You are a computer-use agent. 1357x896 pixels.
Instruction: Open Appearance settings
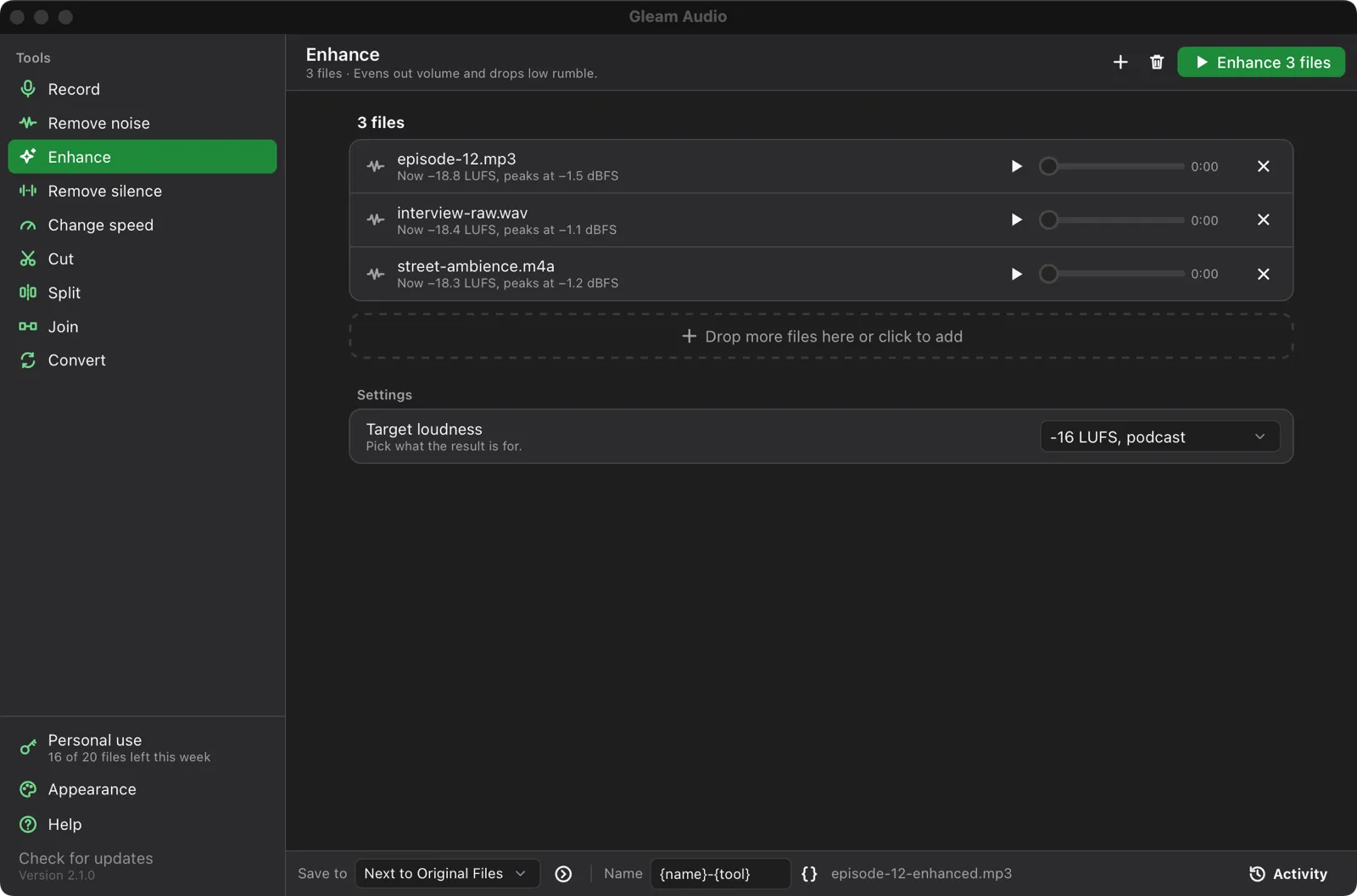(142, 789)
